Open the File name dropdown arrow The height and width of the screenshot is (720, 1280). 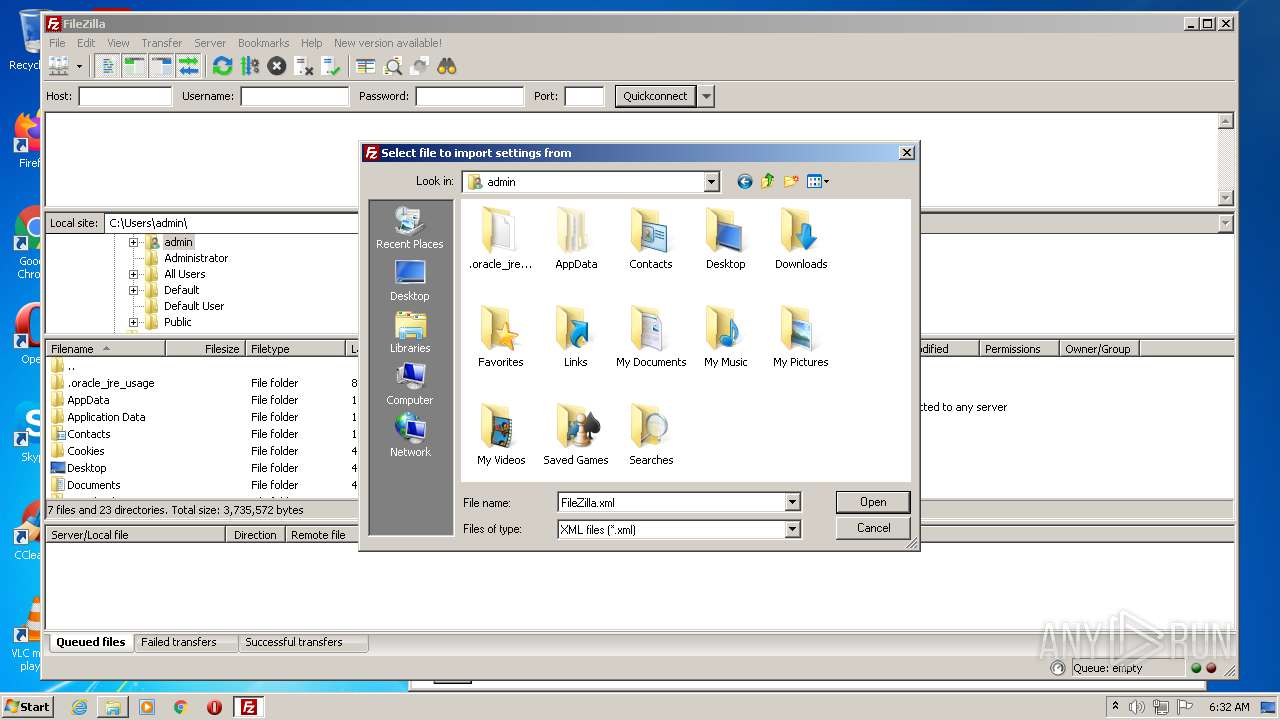pos(792,503)
